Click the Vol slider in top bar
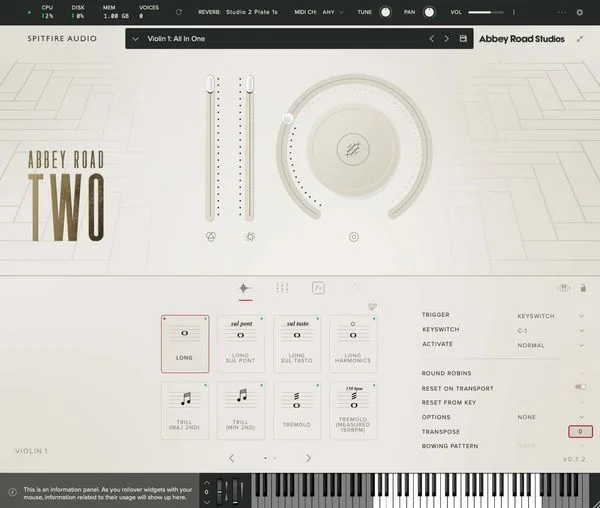Screen dimensions: 600x508 [x=487, y=12]
